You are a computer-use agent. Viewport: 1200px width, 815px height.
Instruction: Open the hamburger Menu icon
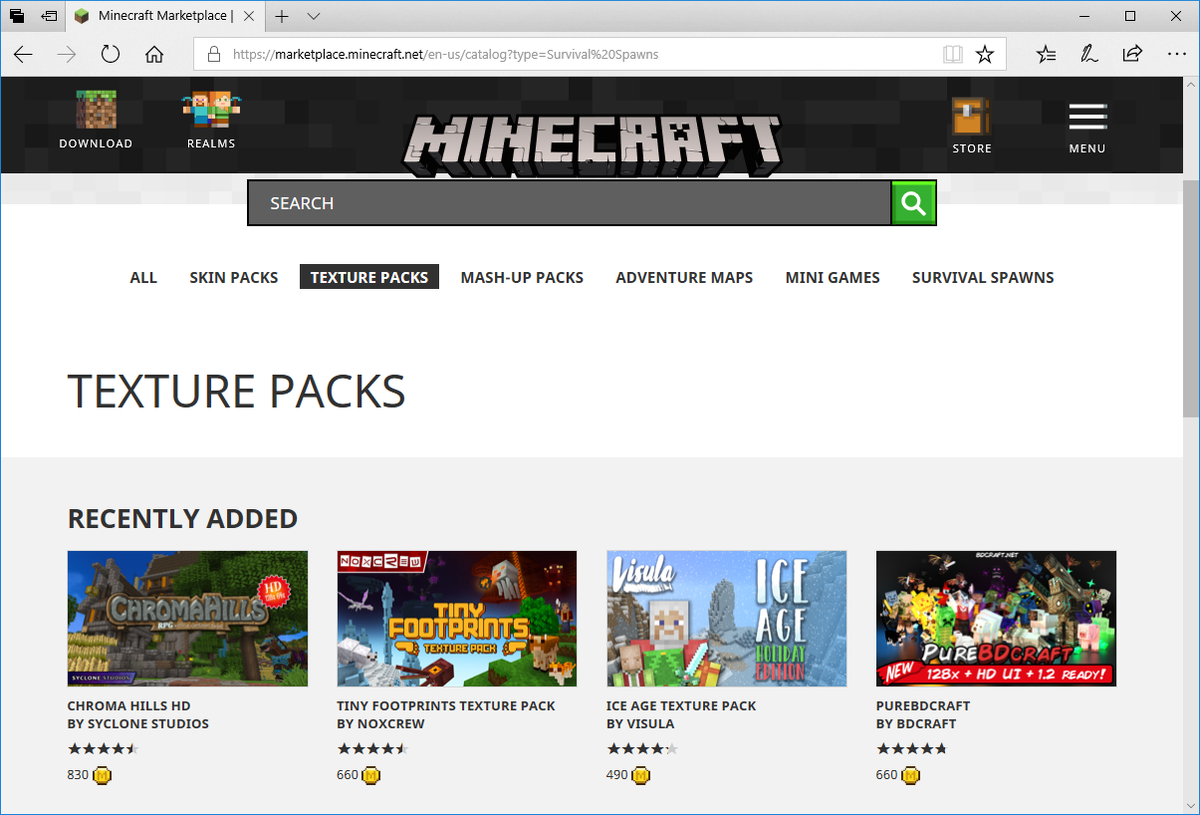[1087, 117]
